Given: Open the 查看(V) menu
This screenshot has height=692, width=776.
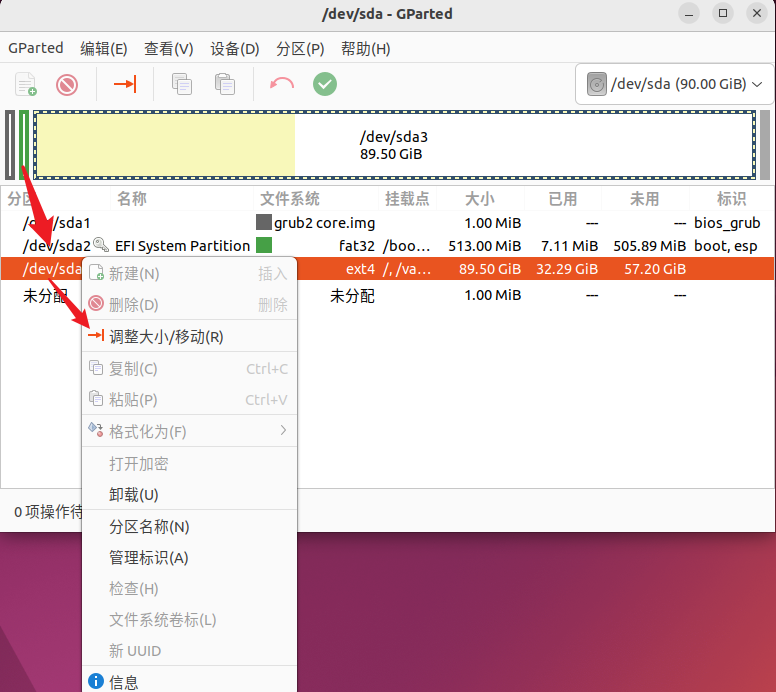Looking at the screenshot, I should pos(168,48).
